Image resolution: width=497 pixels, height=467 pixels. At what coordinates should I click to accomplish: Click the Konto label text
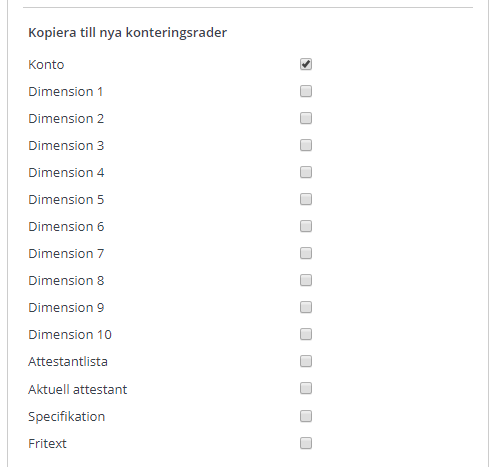tap(46, 65)
